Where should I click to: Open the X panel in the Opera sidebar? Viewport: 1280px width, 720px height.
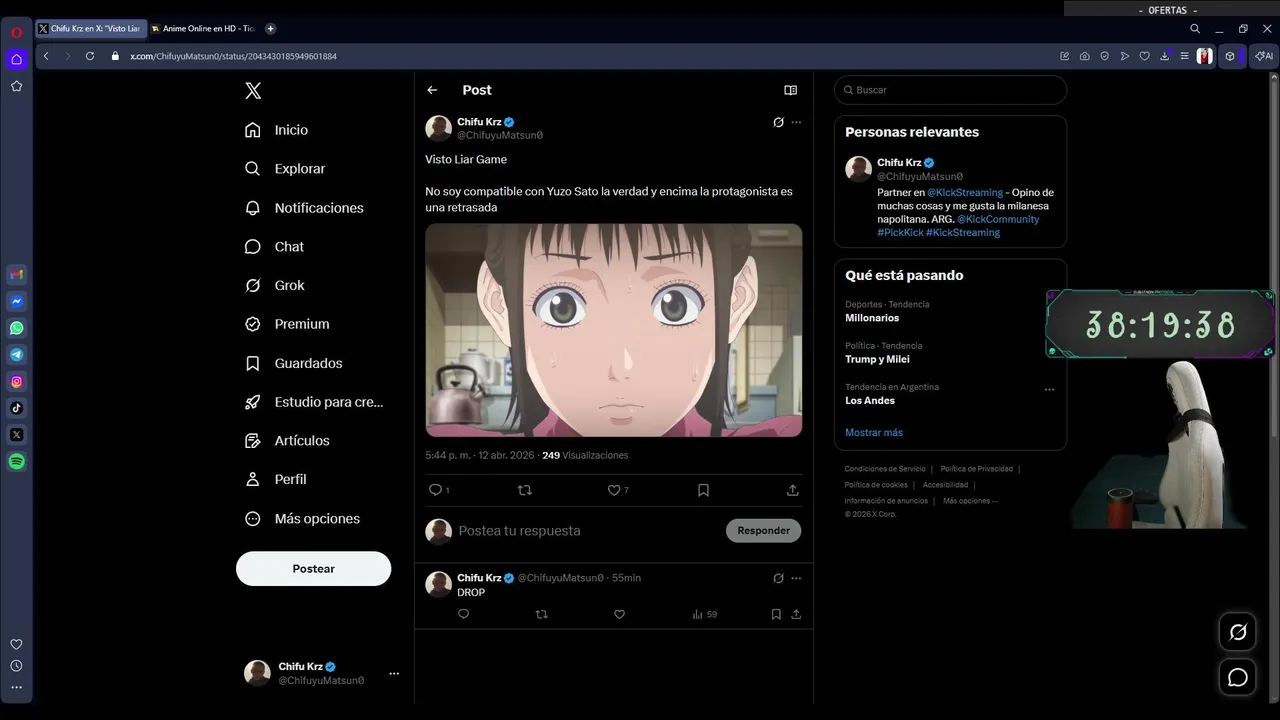click(17, 435)
